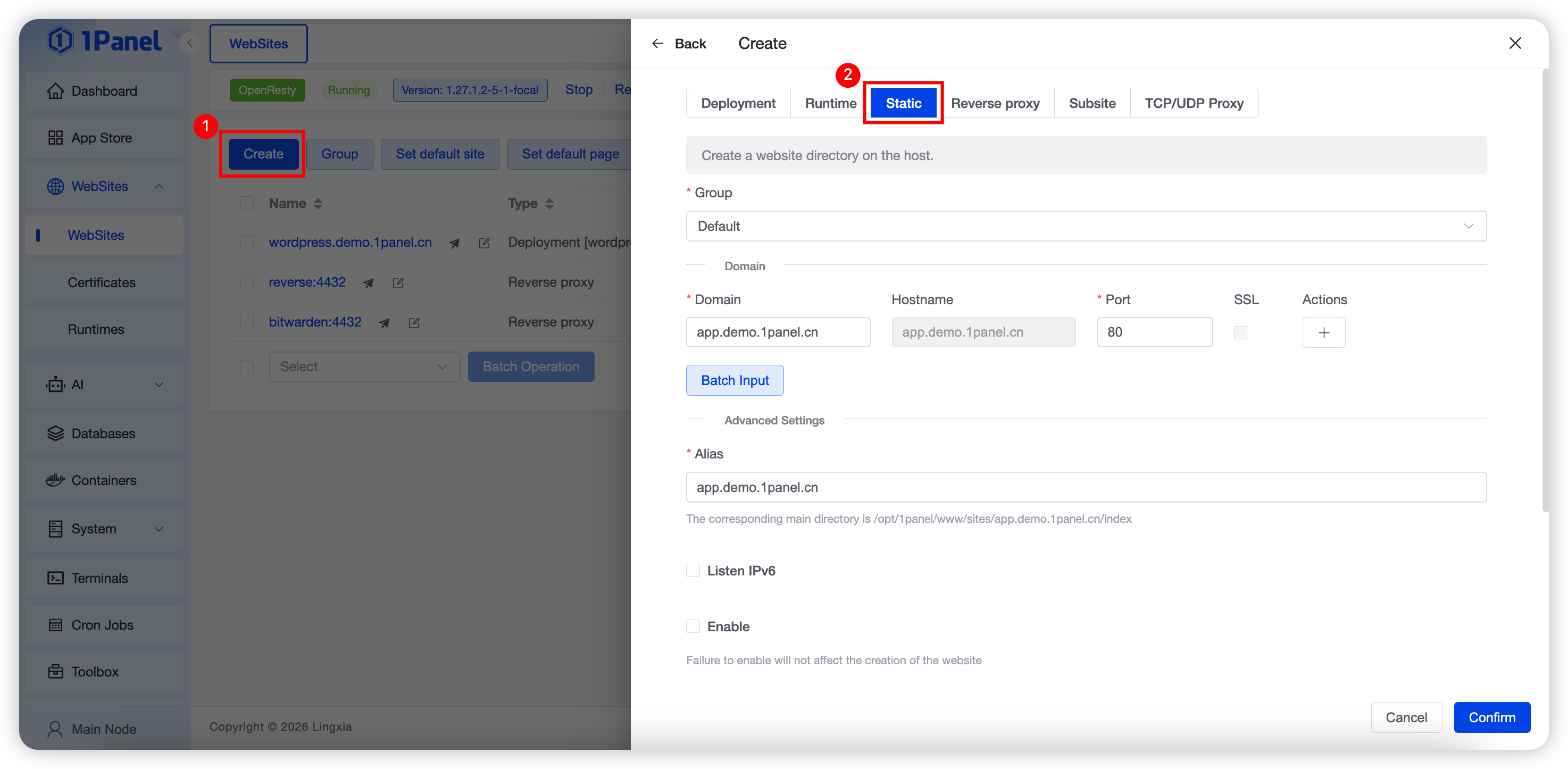Click the Back arrow icon
The height and width of the screenshot is (769, 1568).
[x=657, y=43]
